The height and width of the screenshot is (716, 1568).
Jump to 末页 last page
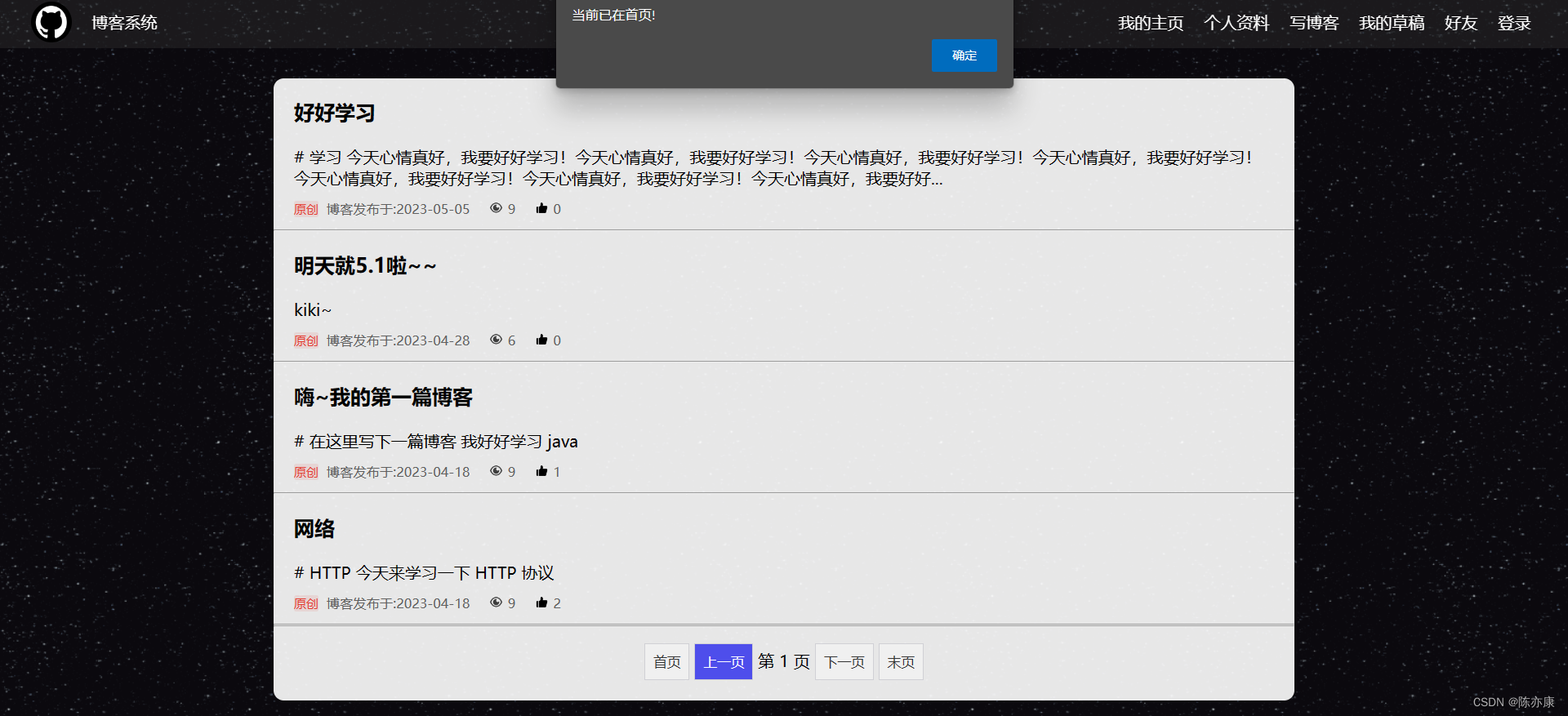[x=901, y=662]
